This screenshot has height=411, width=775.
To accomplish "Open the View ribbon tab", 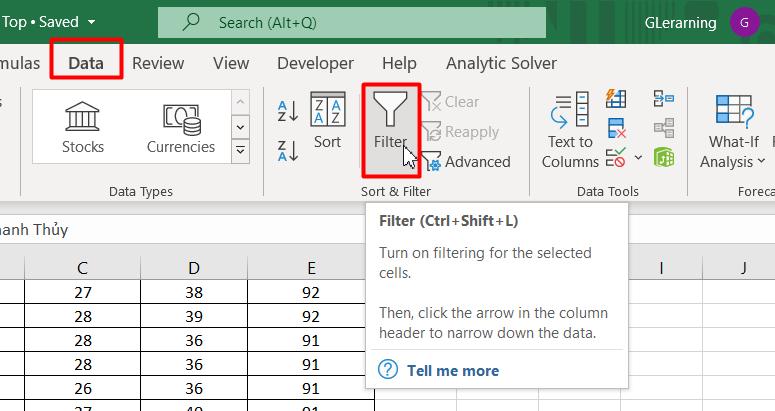I will 231,63.
